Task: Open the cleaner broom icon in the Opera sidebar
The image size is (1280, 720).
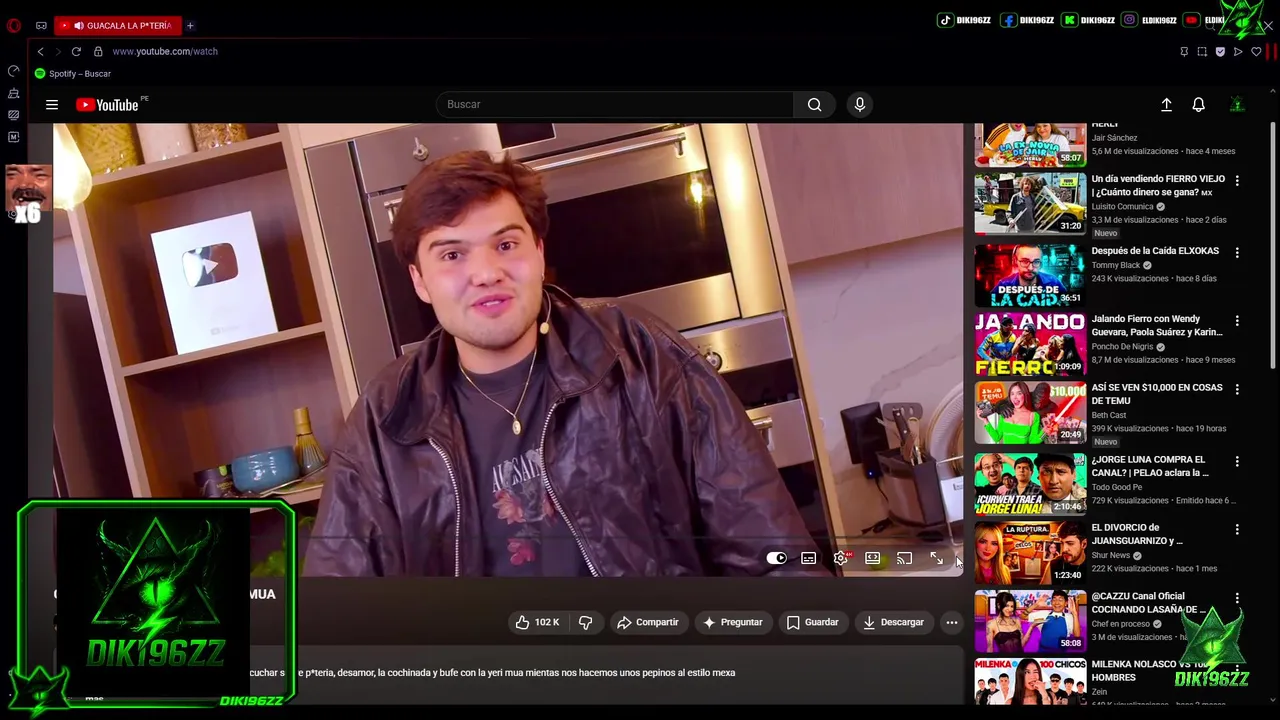Action: pyautogui.click(x=13, y=93)
